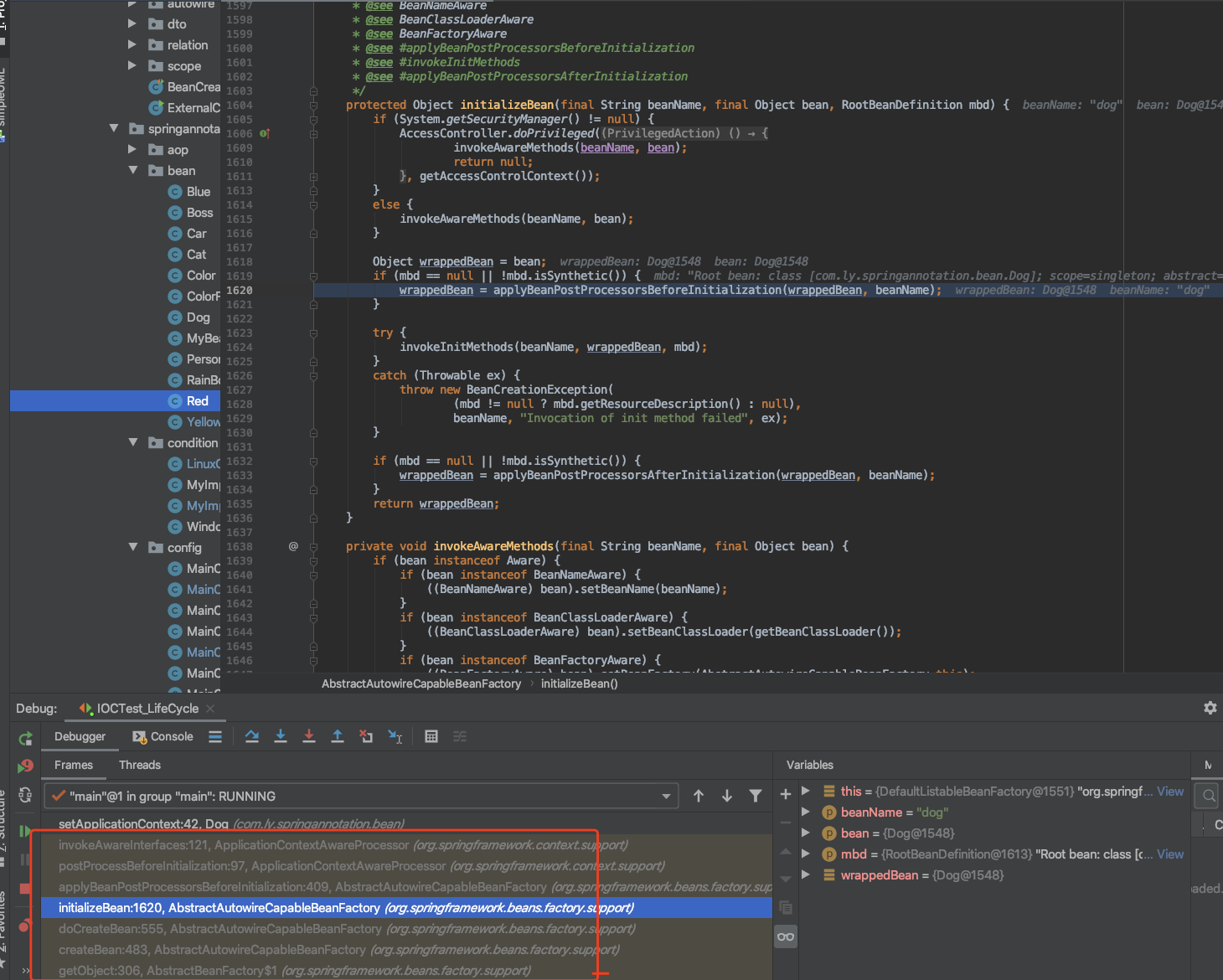Viewport: 1223px width, 980px height.
Task: Expand the wrappedBean variable node
Action: [x=806, y=874]
